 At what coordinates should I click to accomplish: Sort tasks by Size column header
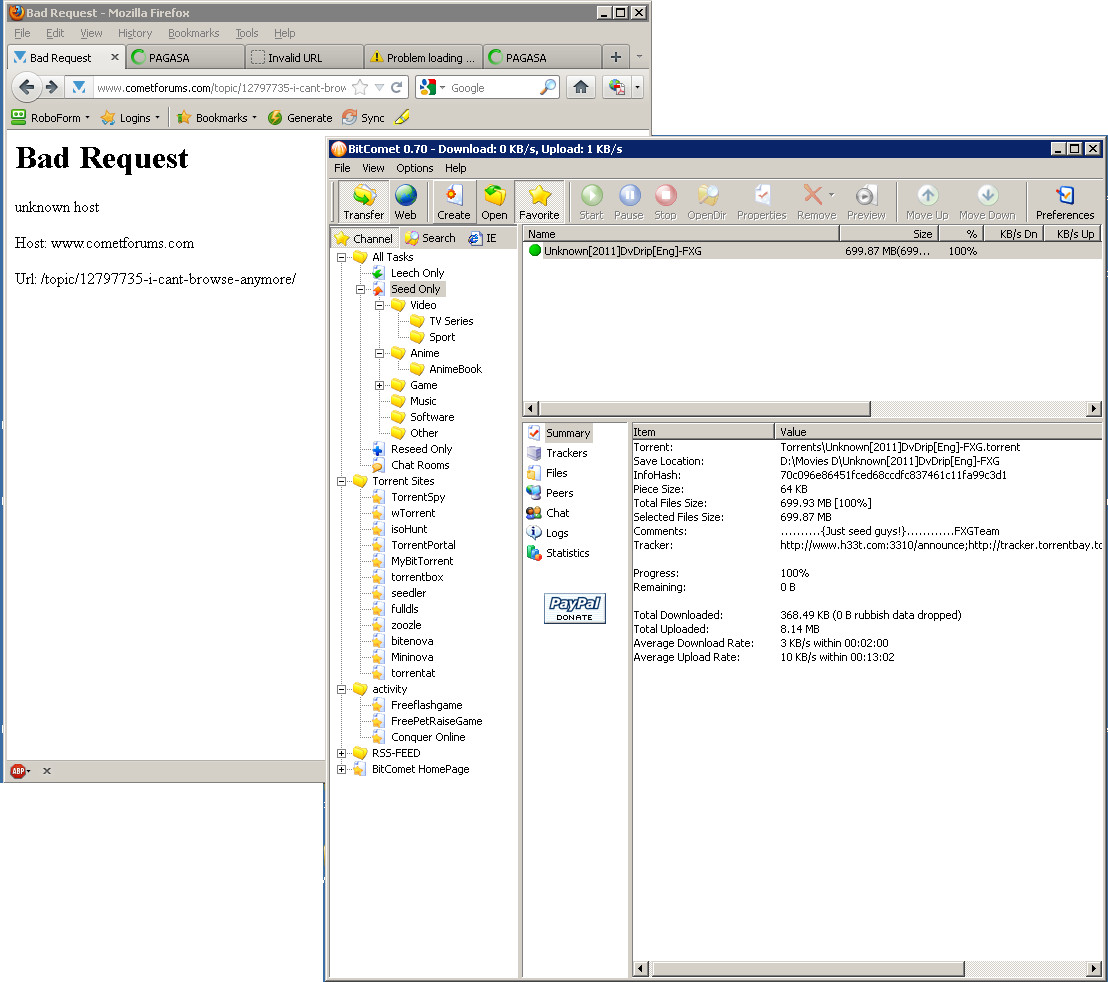889,234
